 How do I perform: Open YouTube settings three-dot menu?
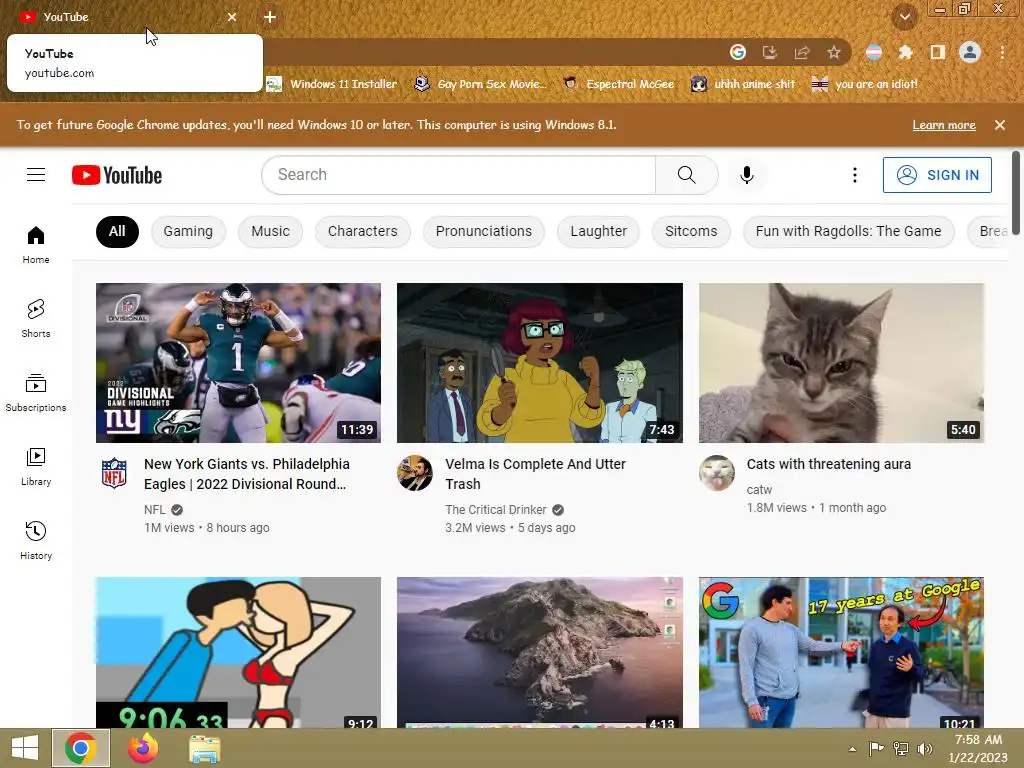854,175
